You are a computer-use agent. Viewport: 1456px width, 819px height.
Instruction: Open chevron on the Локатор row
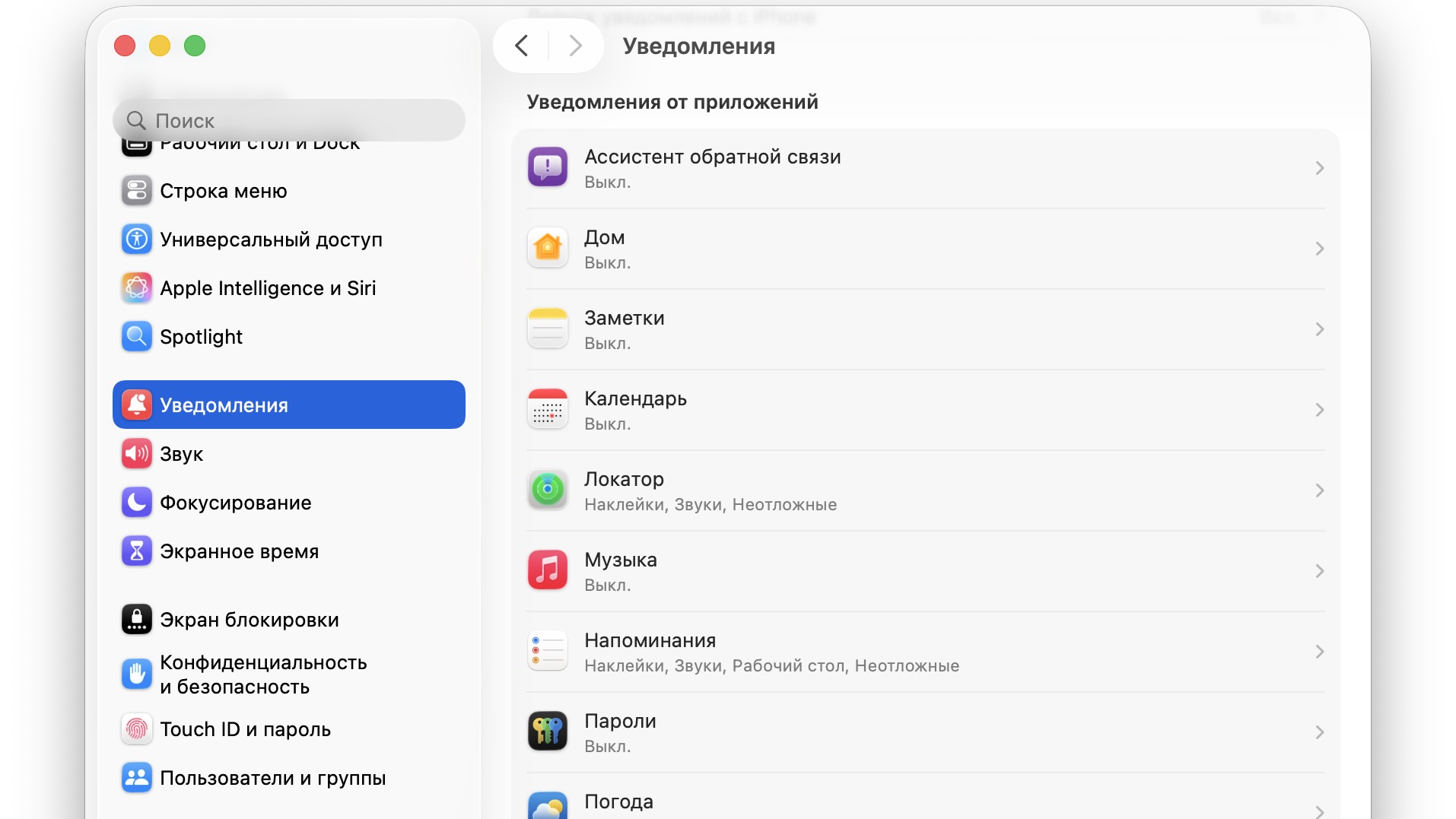coord(1320,490)
